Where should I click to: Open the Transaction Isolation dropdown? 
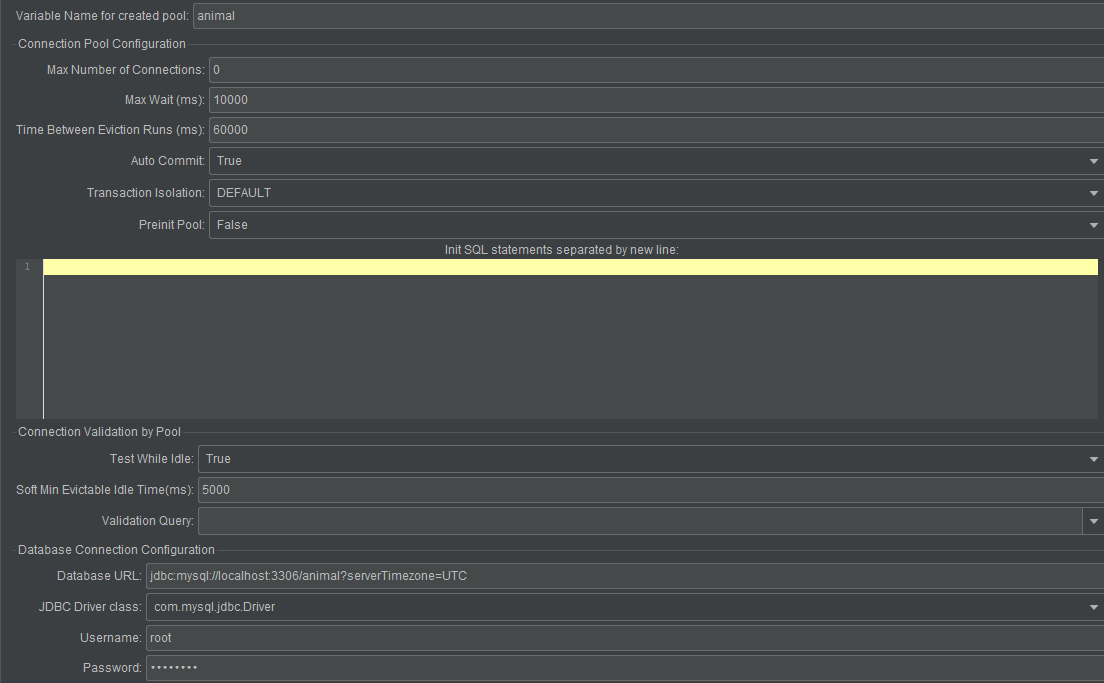pyautogui.click(x=656, y=193)
